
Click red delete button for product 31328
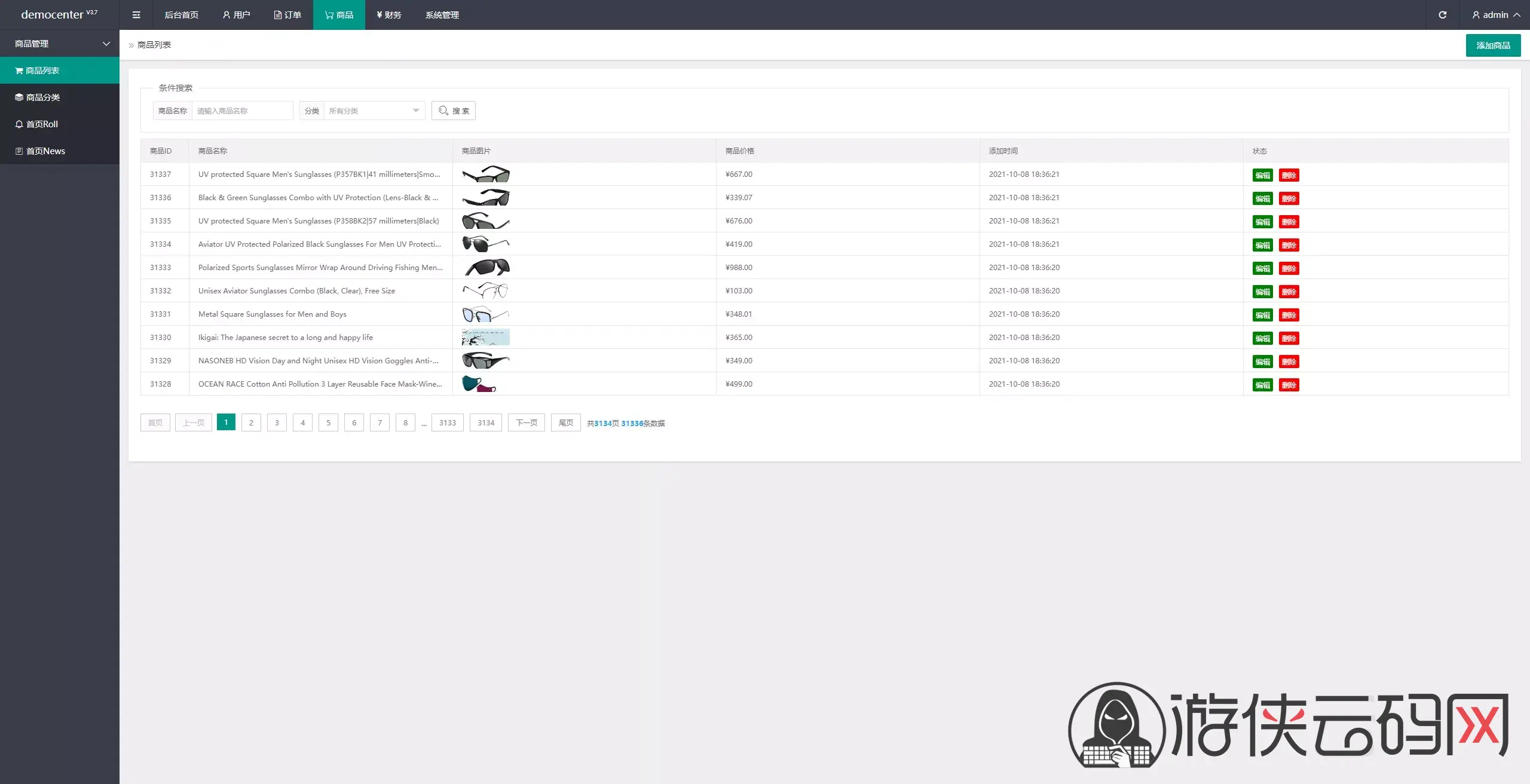1289,385
